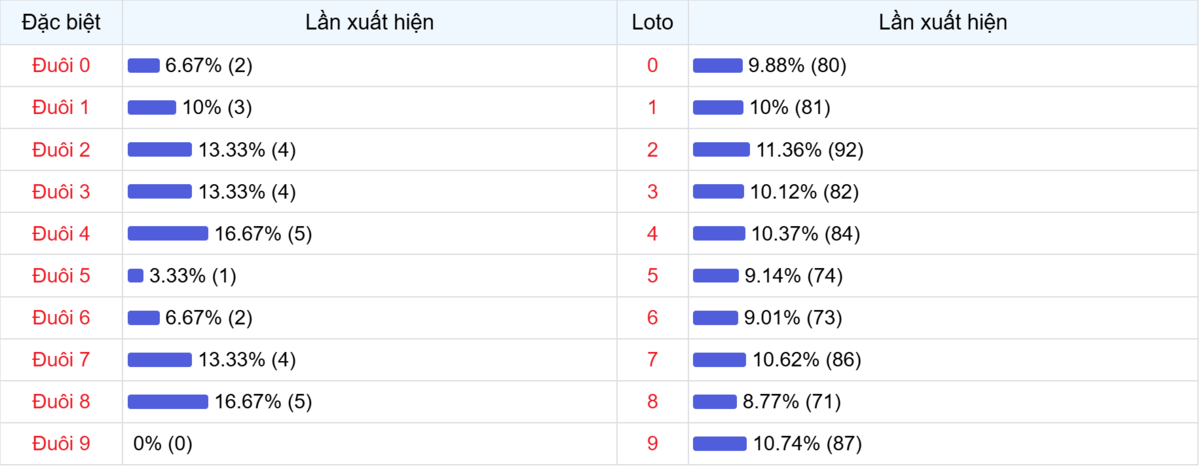This screenshot has height=466, width=1200.
Task: Click the 16.67% (5) value for Đuôi 8
Action: click(263, 402)
